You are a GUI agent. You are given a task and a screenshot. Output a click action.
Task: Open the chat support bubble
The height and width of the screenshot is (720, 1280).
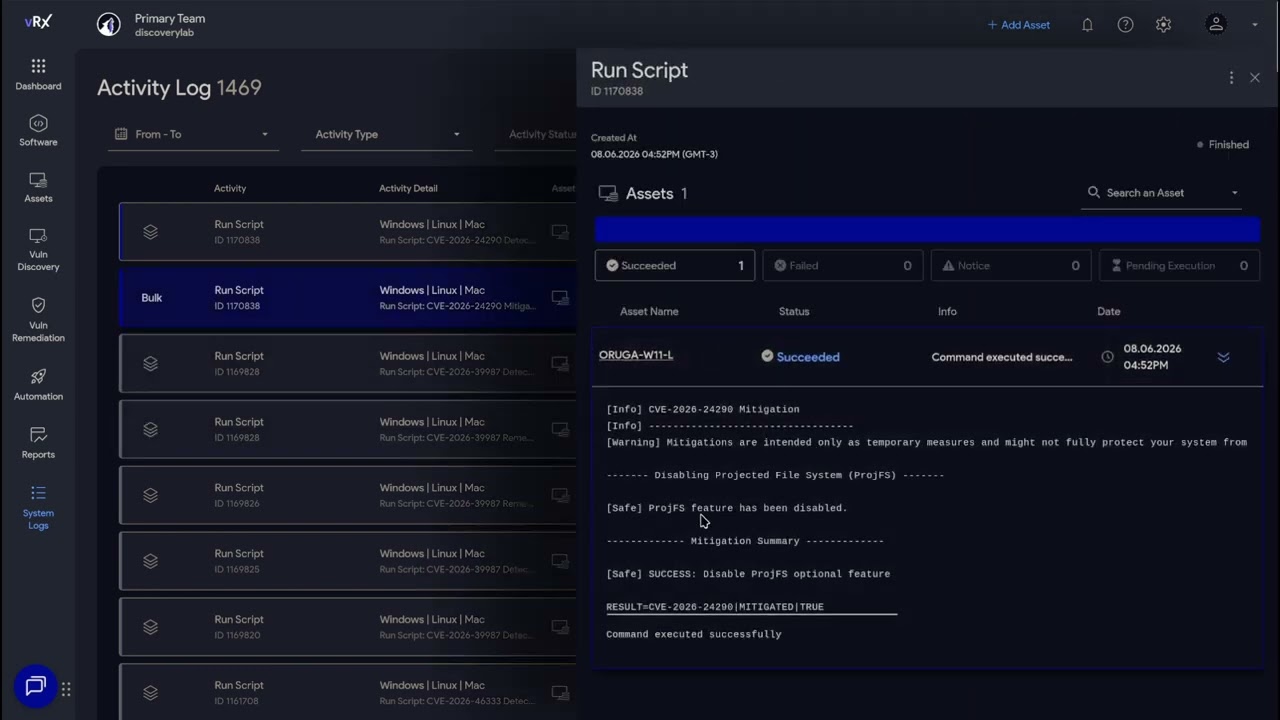pyautogui.click(x=36, y=686)
